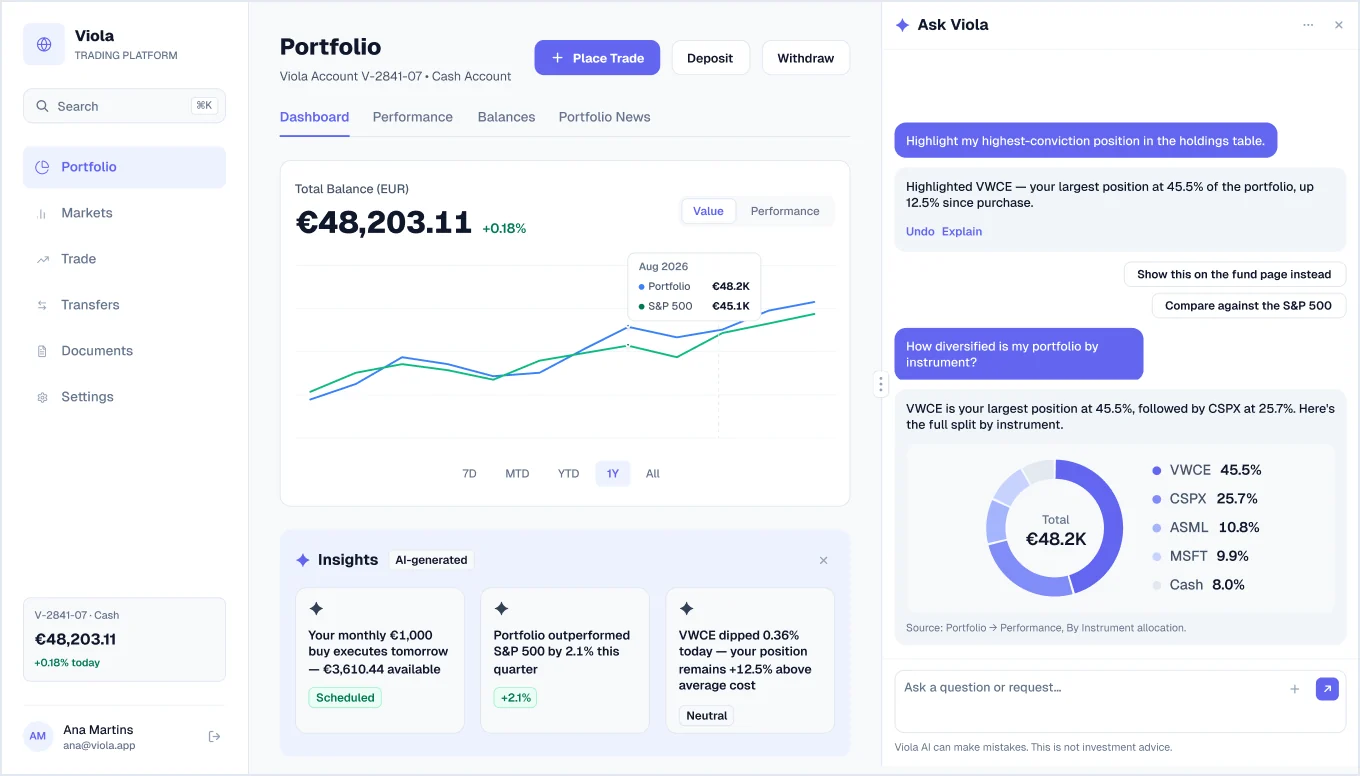Go to Documents in the sidebar
Viewport: 1360px width, 776px height.
coord(124,351)
